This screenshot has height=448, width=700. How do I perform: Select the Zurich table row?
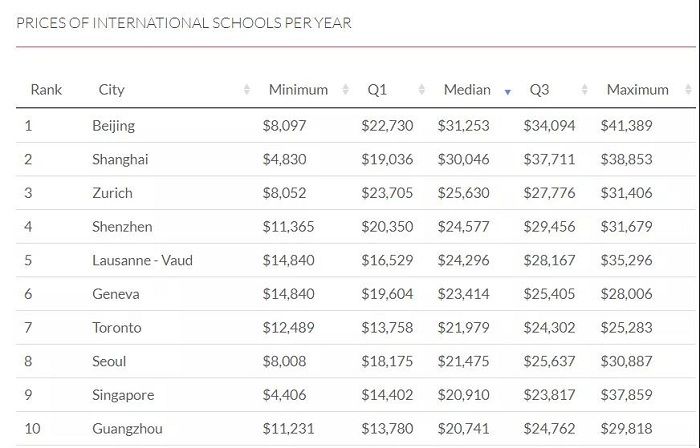pos(356,193)
